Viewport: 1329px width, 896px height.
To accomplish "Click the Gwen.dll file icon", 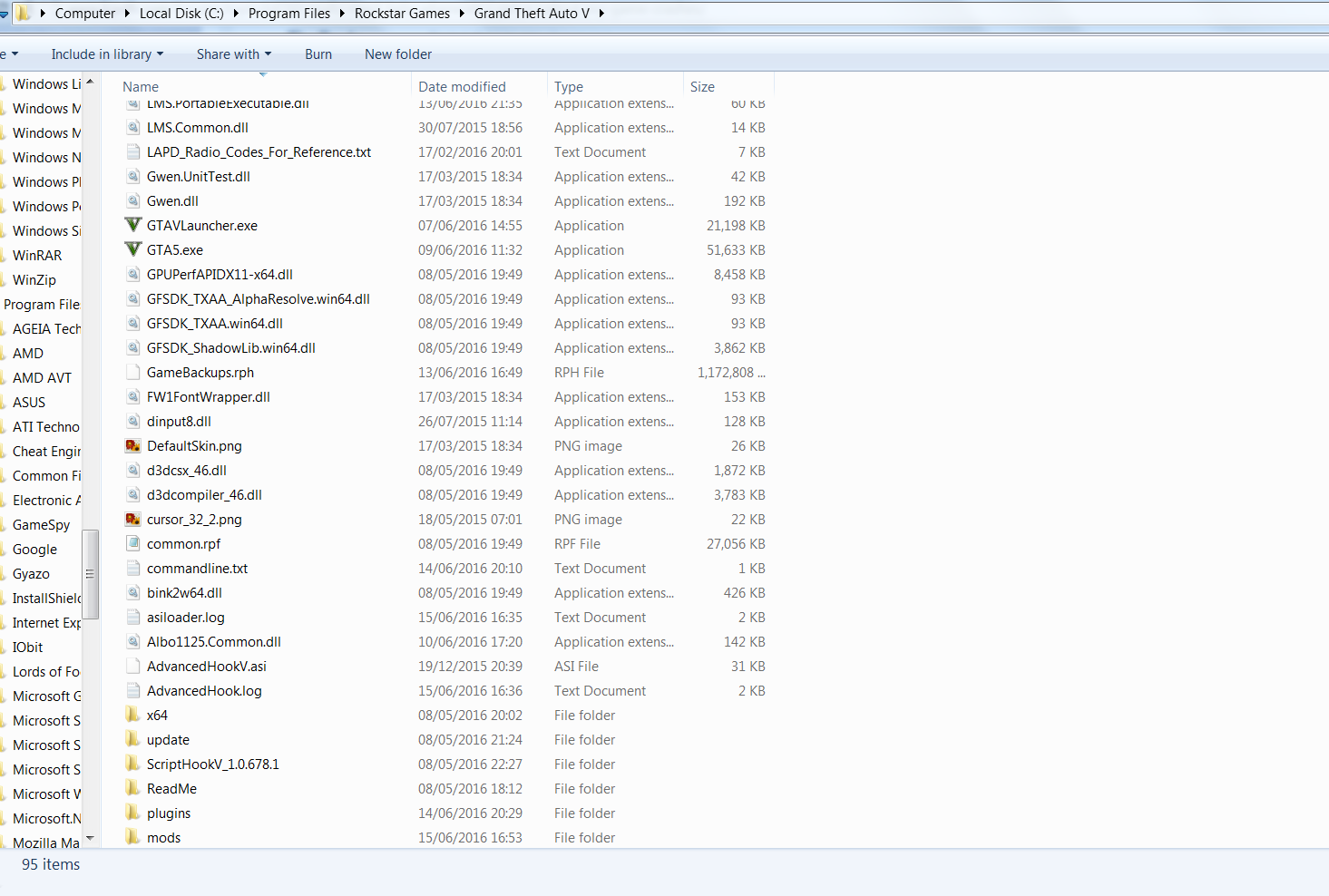I will tap(133, 200).
